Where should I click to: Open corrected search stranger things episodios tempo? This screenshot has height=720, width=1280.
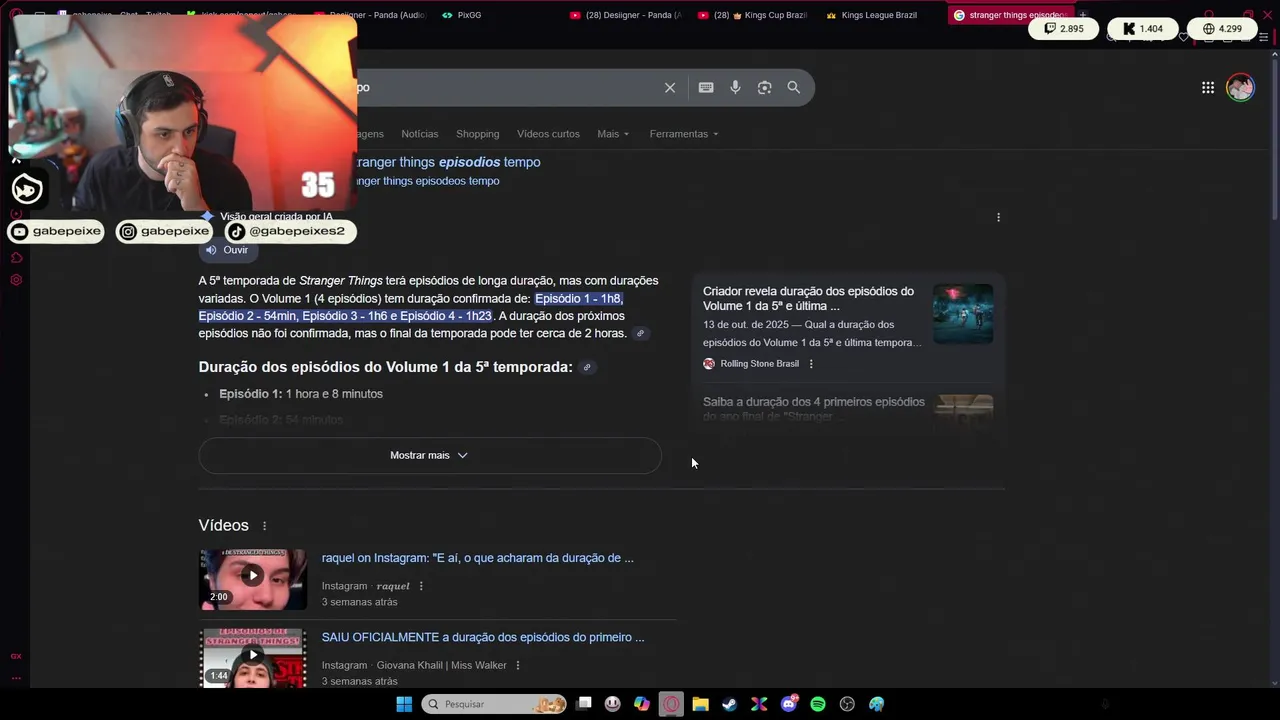point(448,162)
